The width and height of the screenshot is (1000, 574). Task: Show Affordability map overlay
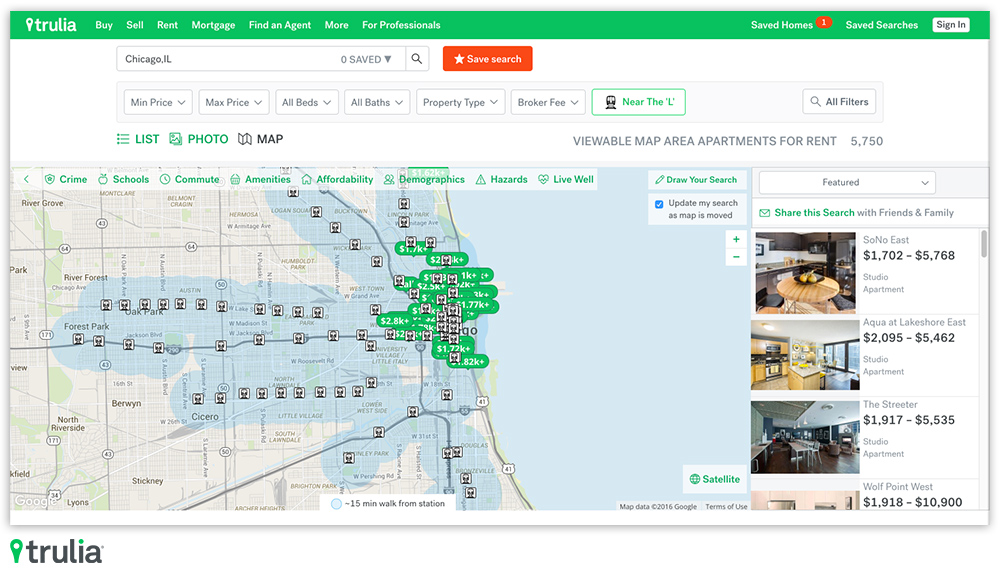point(337,179)
